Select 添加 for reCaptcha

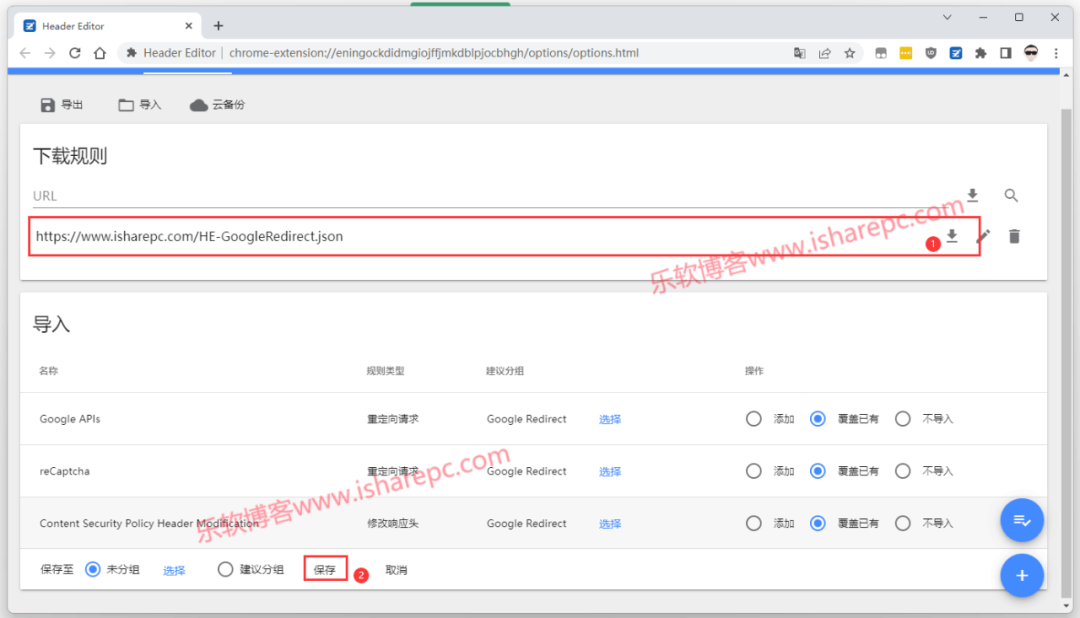(x=754, y=471)
